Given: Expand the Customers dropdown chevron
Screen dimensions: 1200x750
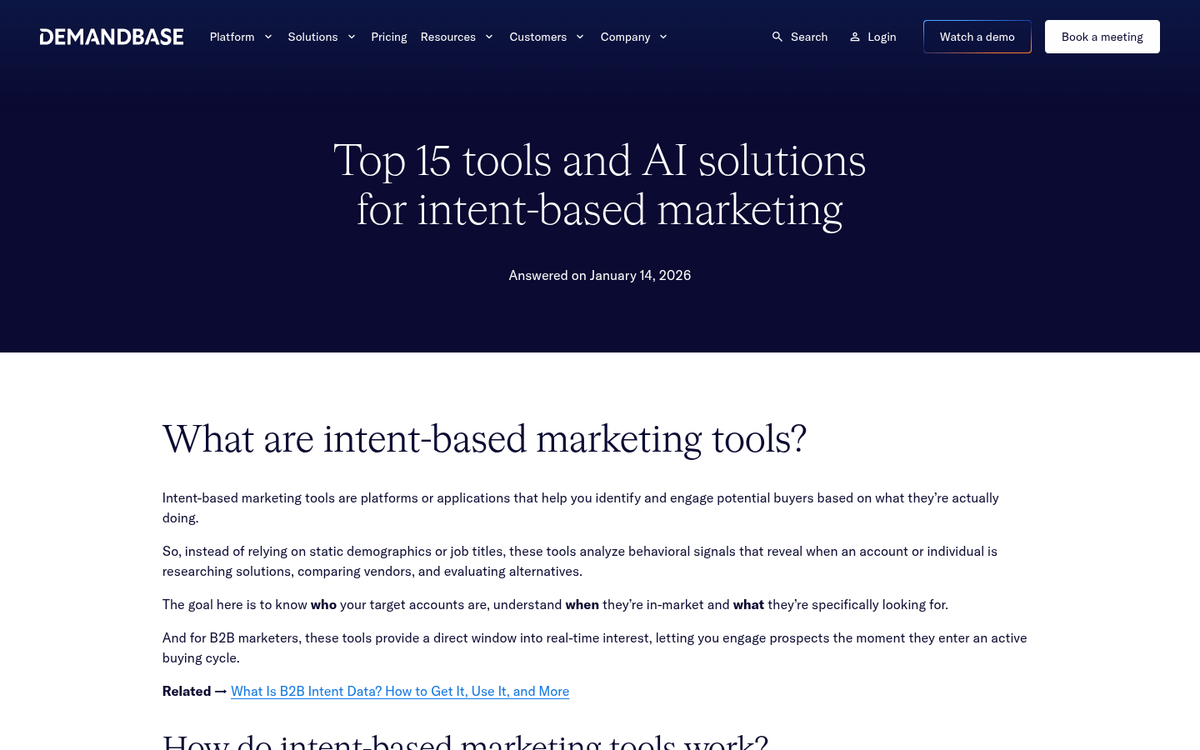Looking at the screenshot, I should [x=580, y=37].
